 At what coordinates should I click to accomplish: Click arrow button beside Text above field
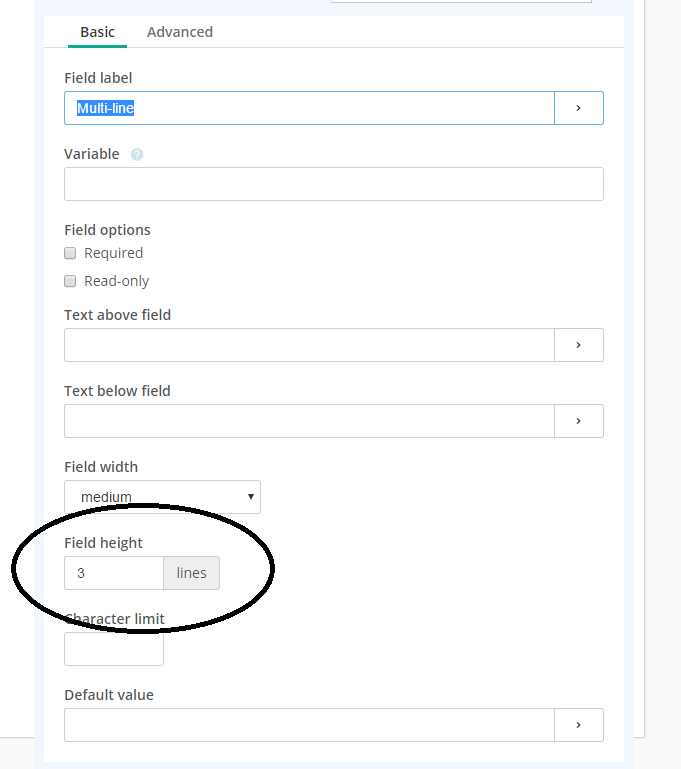(x=579, y=345)
